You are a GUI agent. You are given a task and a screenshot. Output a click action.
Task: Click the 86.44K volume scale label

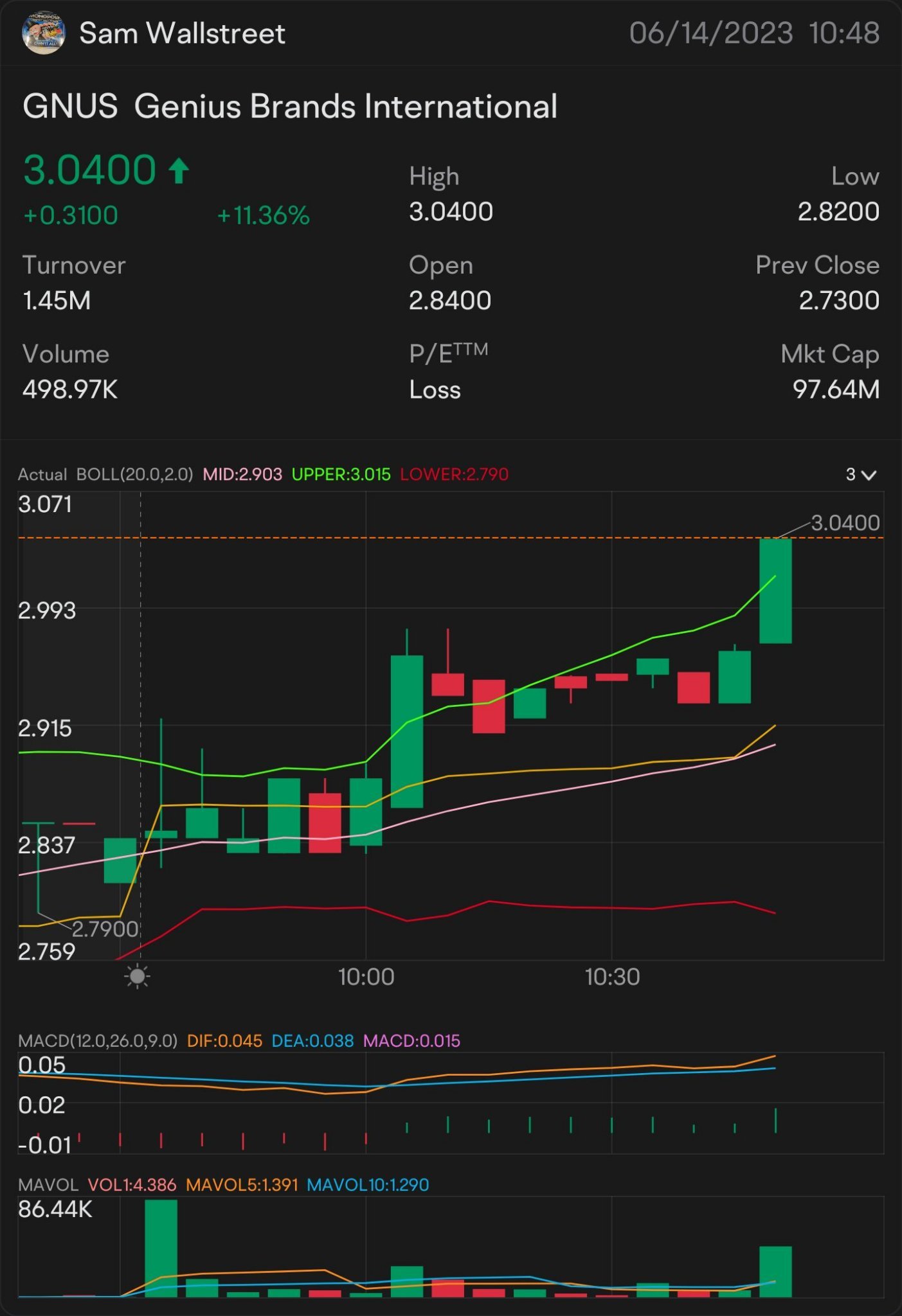click(x=55, y=1209)
